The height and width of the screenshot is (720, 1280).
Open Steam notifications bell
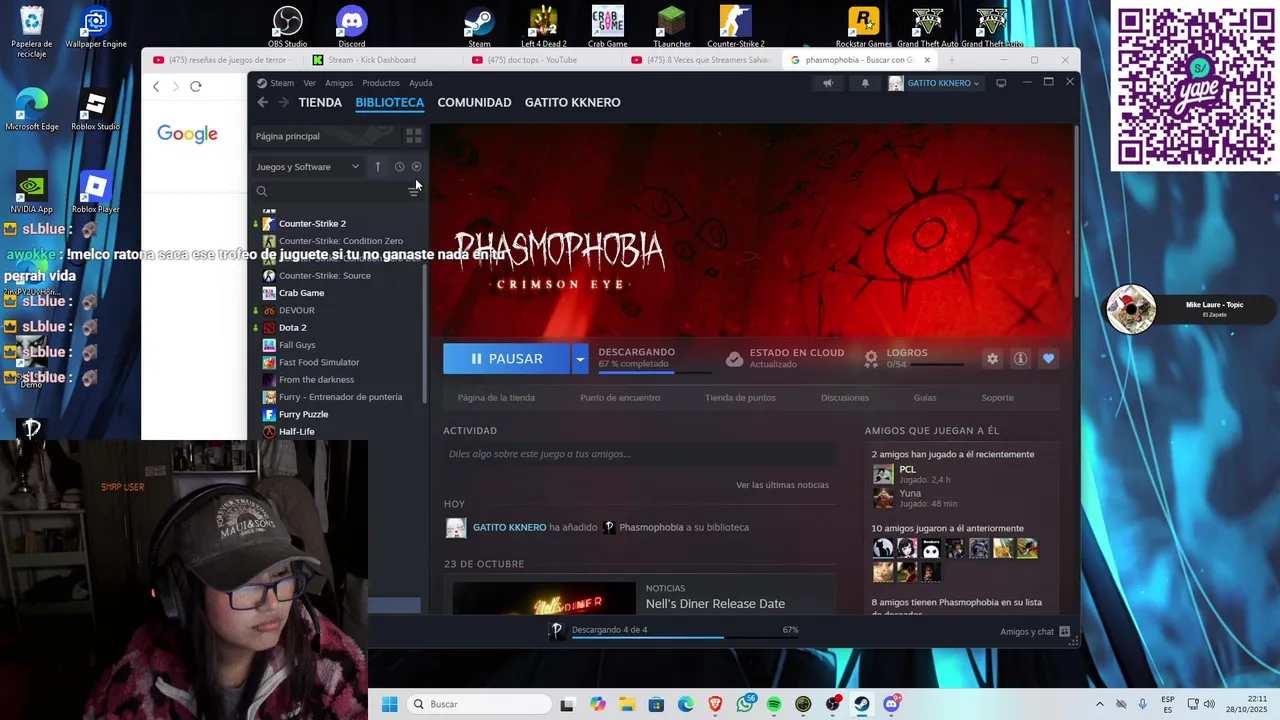click(865, 83)
